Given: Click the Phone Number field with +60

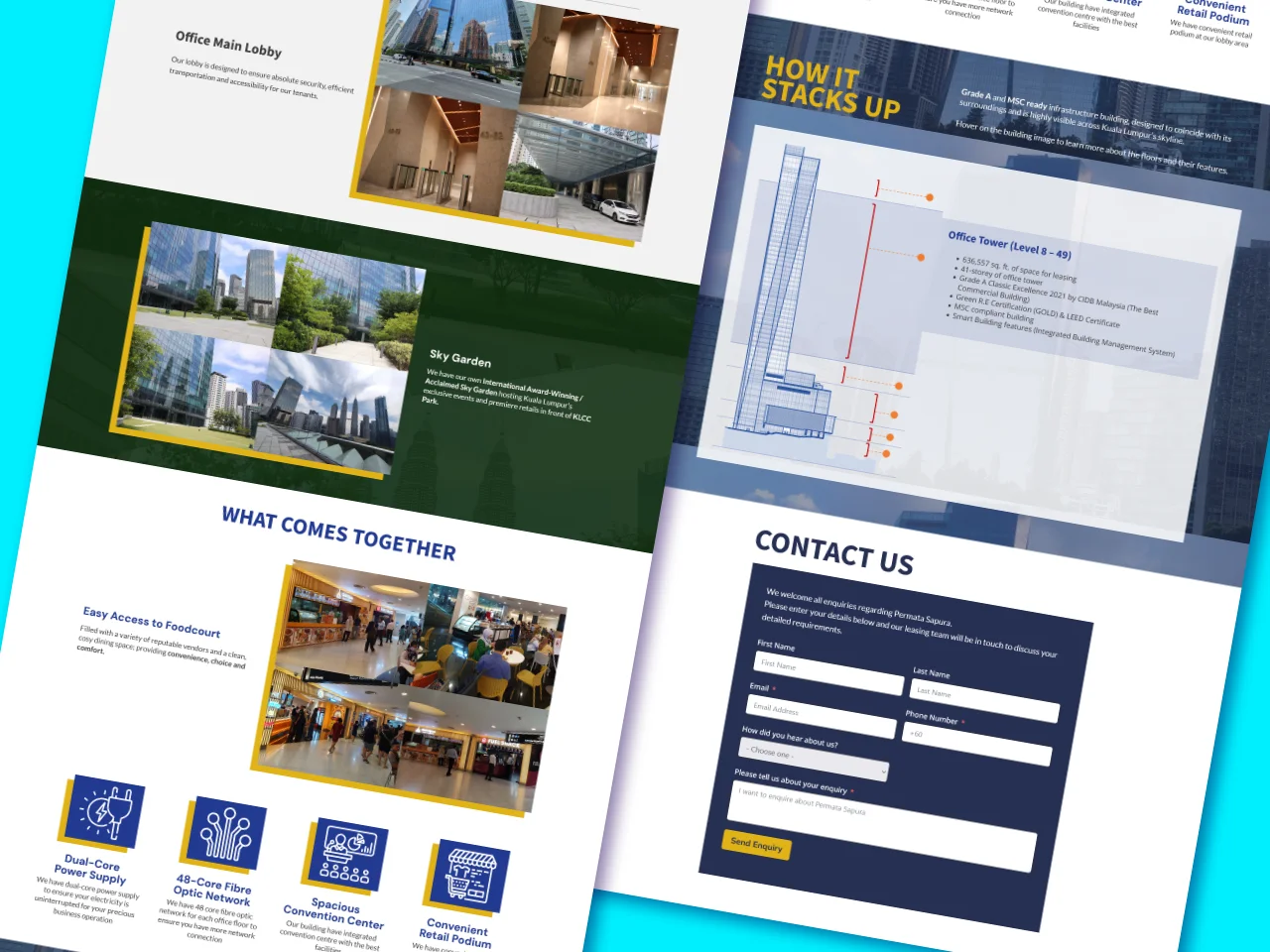Looking at the screenshot, I should tap(976, 742).
